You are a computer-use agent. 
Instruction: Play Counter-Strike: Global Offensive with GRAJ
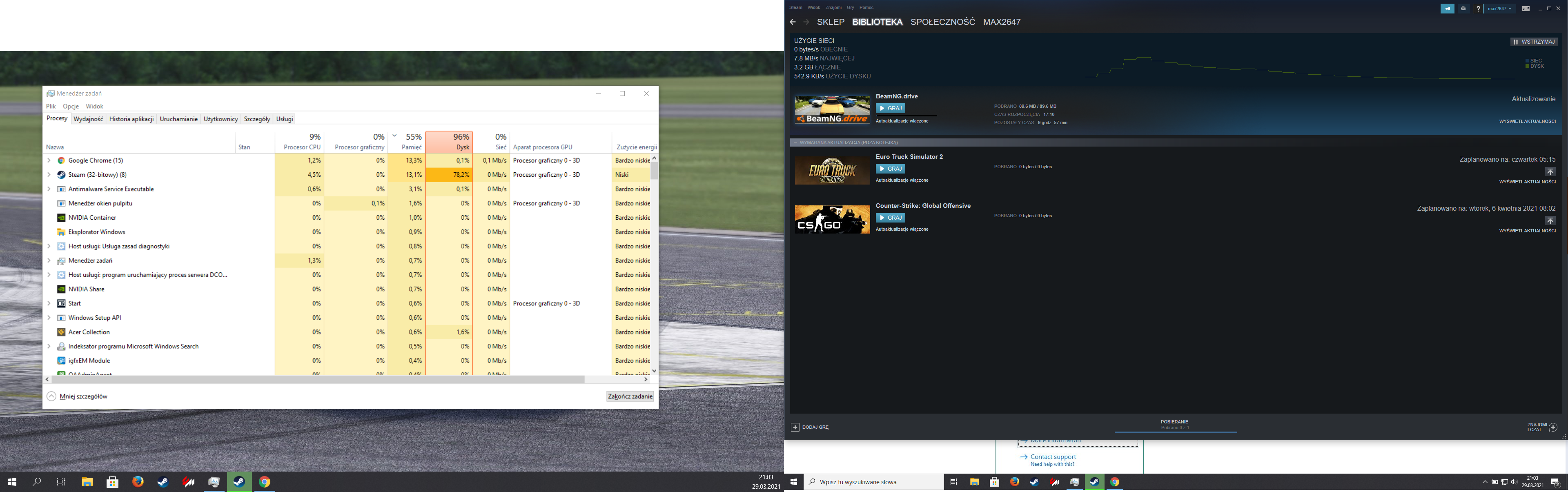(x=890, y=217)
